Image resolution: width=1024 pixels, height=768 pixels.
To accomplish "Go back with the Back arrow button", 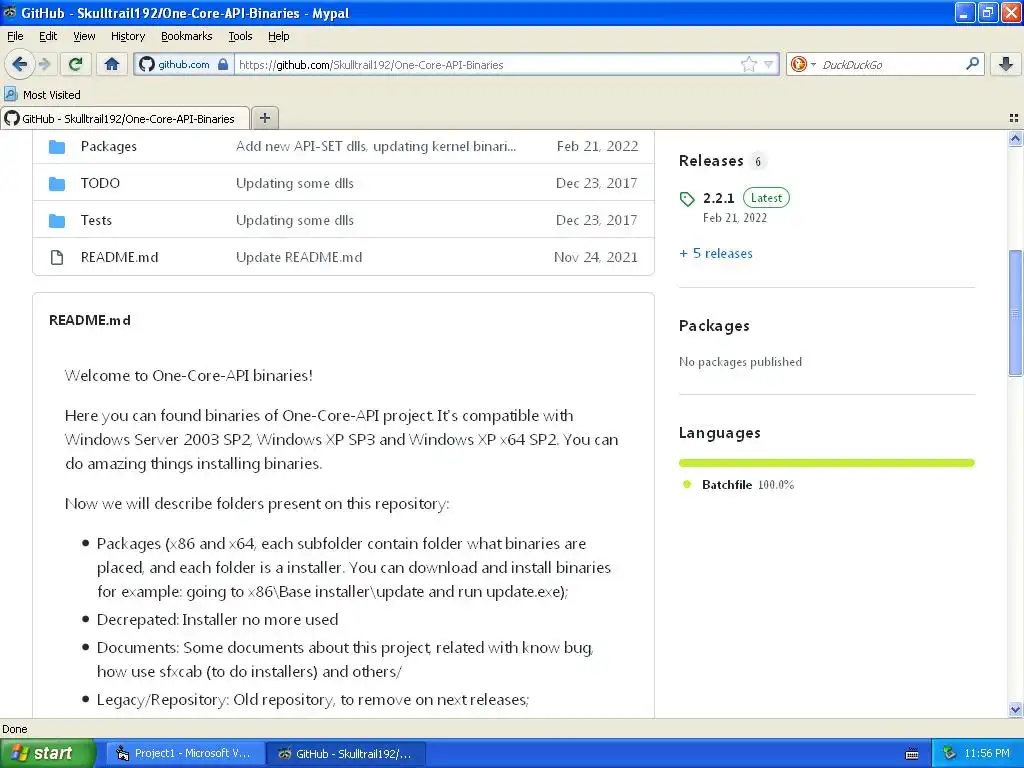I will coord(20,64).
